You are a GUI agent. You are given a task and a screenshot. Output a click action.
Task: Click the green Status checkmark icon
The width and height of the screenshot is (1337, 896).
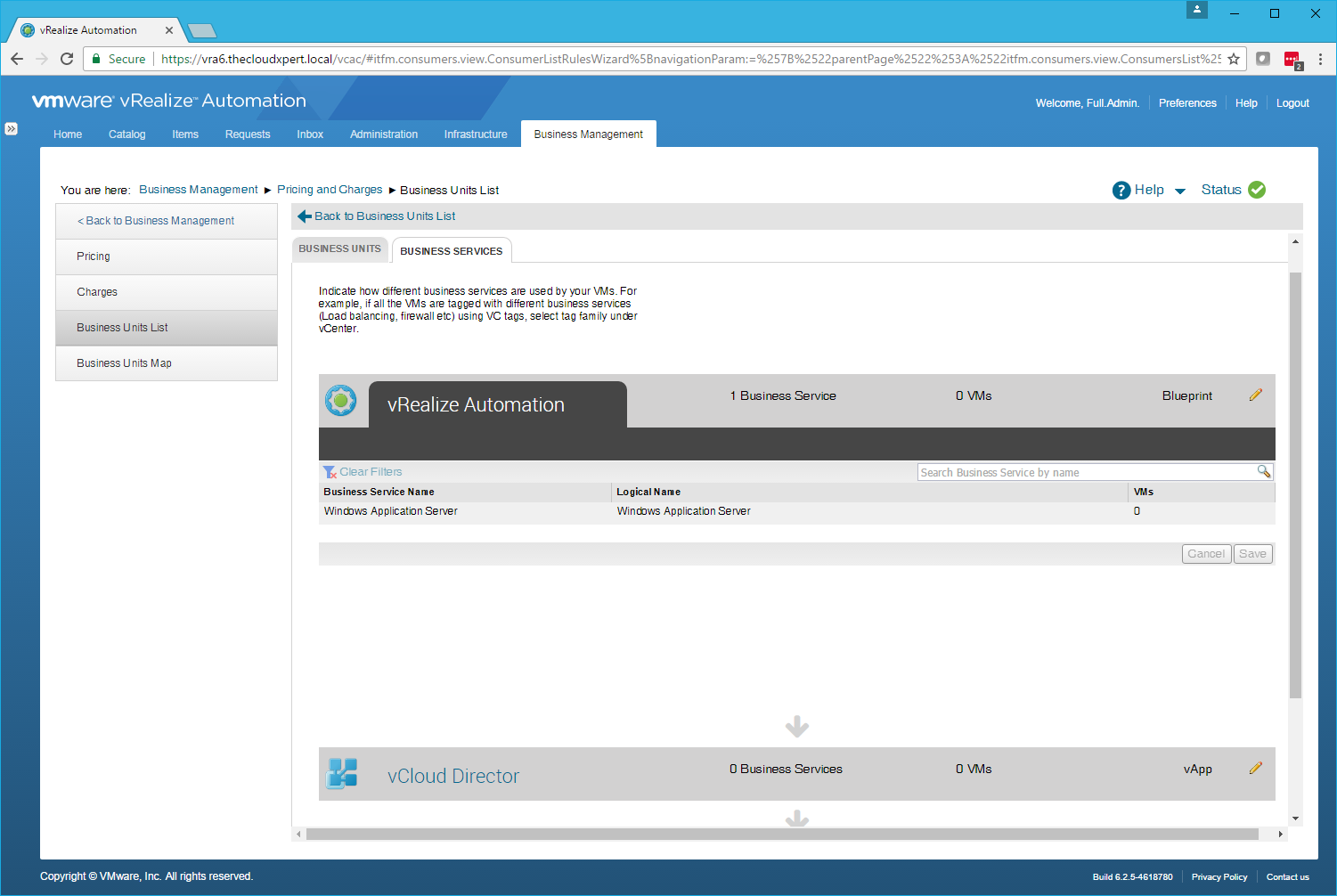point(1257,190)
